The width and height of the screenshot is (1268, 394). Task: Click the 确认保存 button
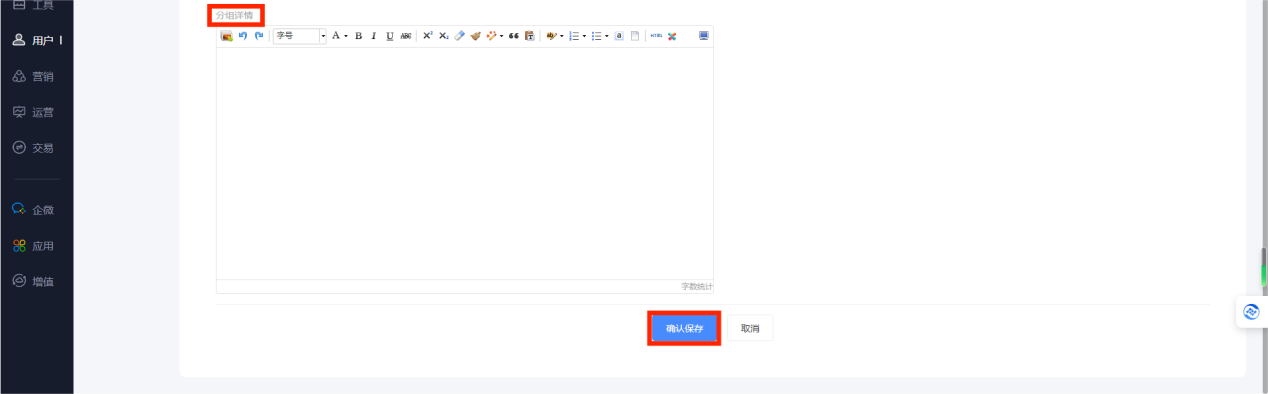pos(685,328)
